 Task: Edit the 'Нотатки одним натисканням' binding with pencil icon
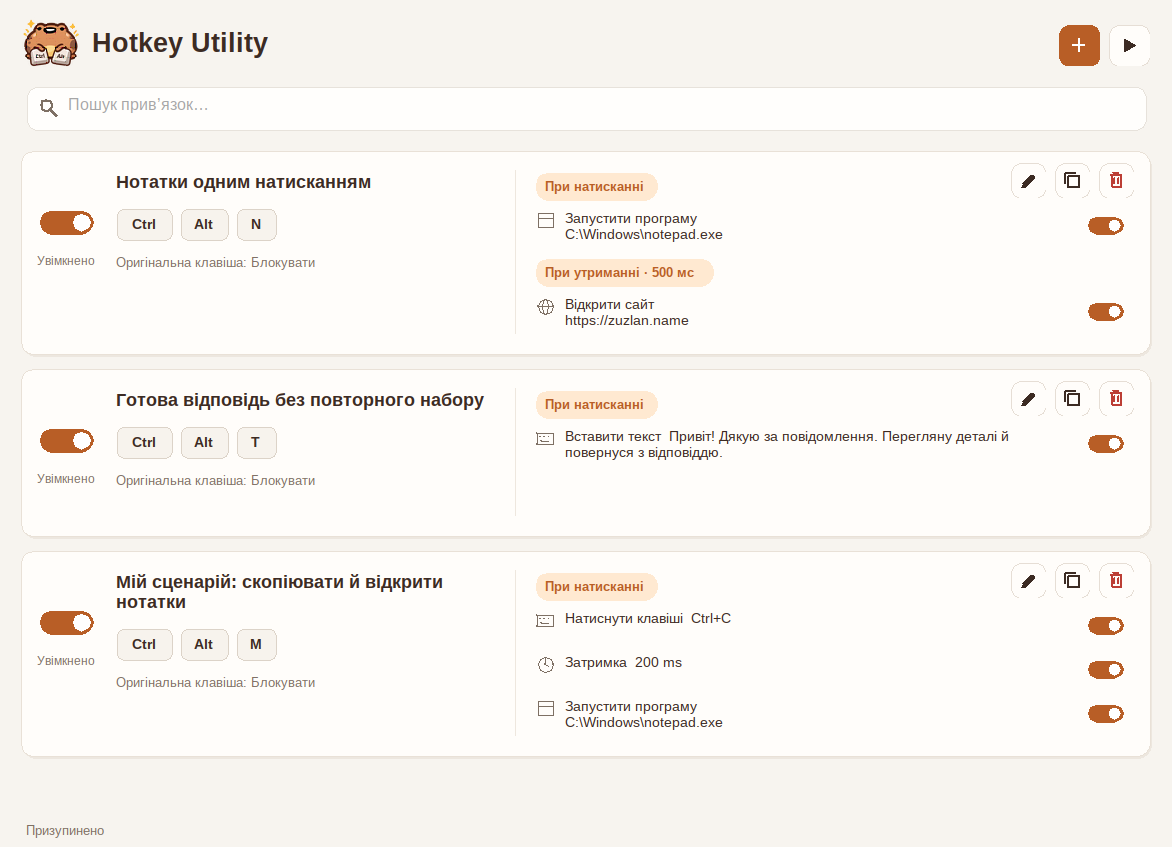point(1028,181)
